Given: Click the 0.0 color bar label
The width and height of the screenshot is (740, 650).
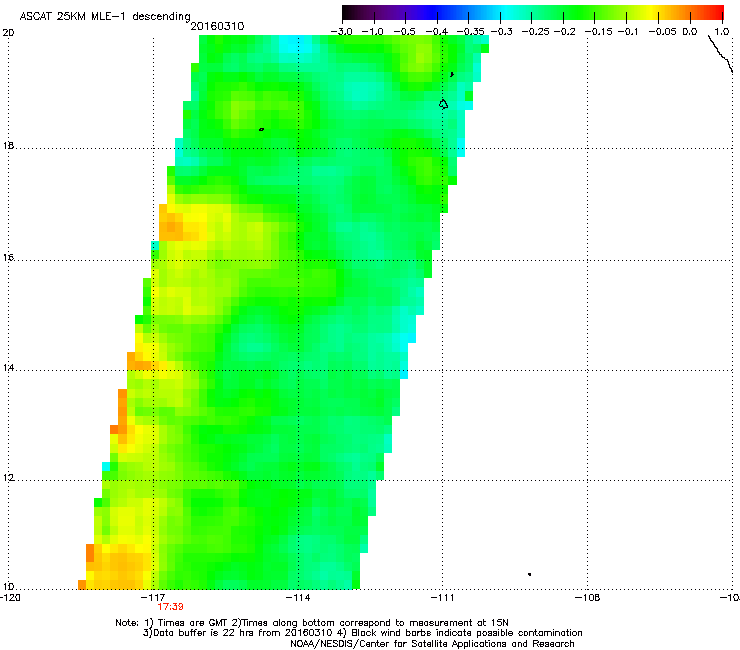Looking at the screenshot, I should point(690,32).
